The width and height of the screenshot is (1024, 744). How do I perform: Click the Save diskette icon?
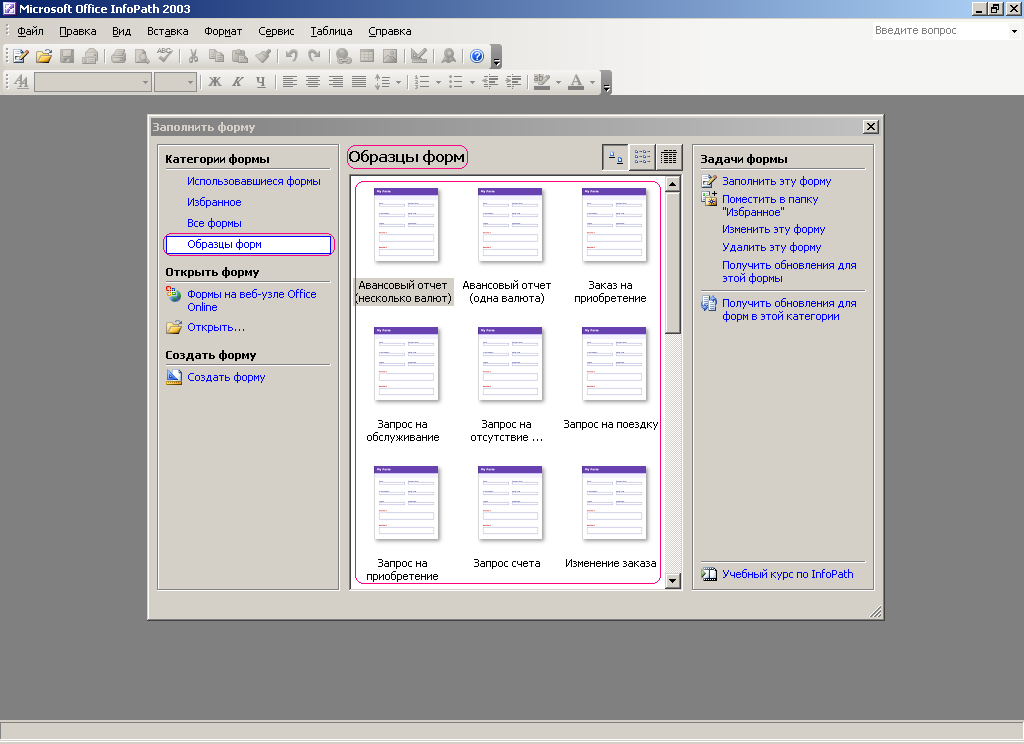(x=67, y=56)
